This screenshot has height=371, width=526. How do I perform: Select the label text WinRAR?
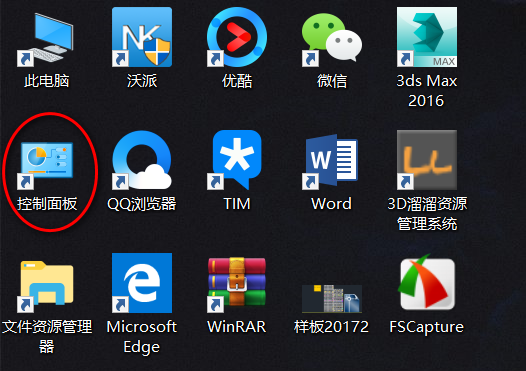click(x=237, y=327)
